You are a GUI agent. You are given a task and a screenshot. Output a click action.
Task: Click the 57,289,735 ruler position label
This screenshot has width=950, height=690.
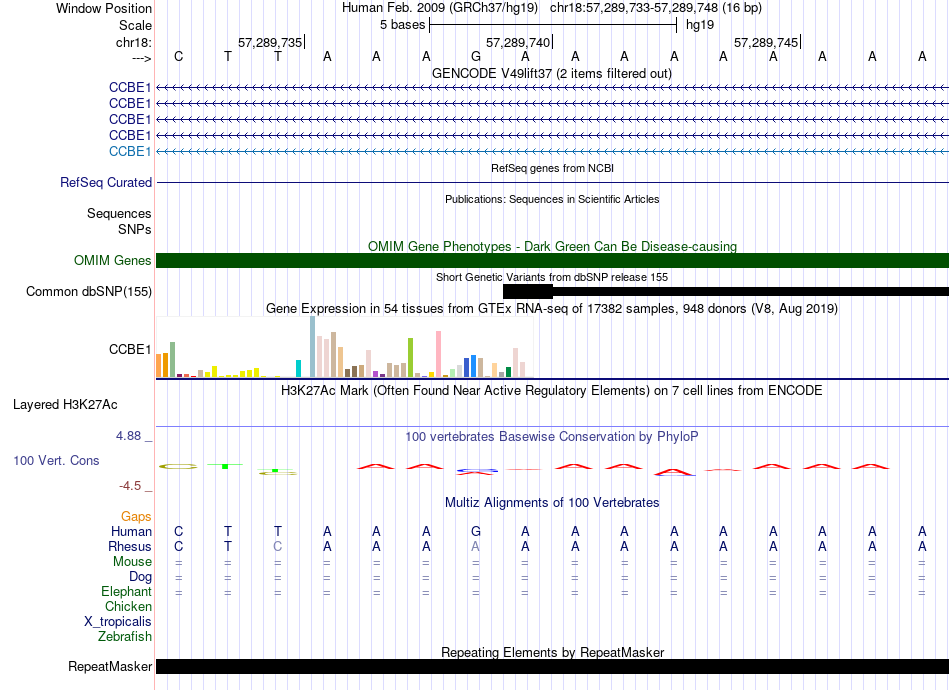pos(270,42)
